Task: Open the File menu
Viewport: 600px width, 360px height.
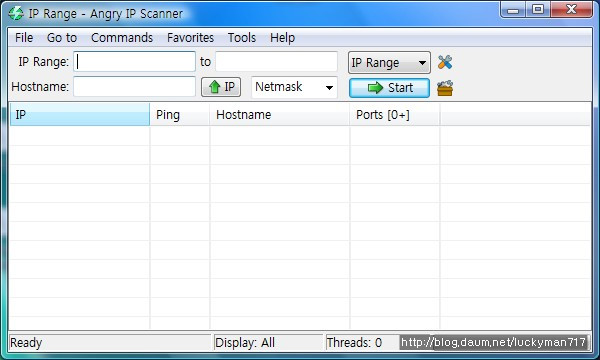Action: [x=24, y=37]
